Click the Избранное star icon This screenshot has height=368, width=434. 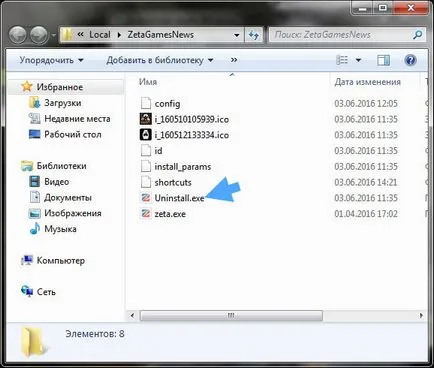[x=27, y=87]
